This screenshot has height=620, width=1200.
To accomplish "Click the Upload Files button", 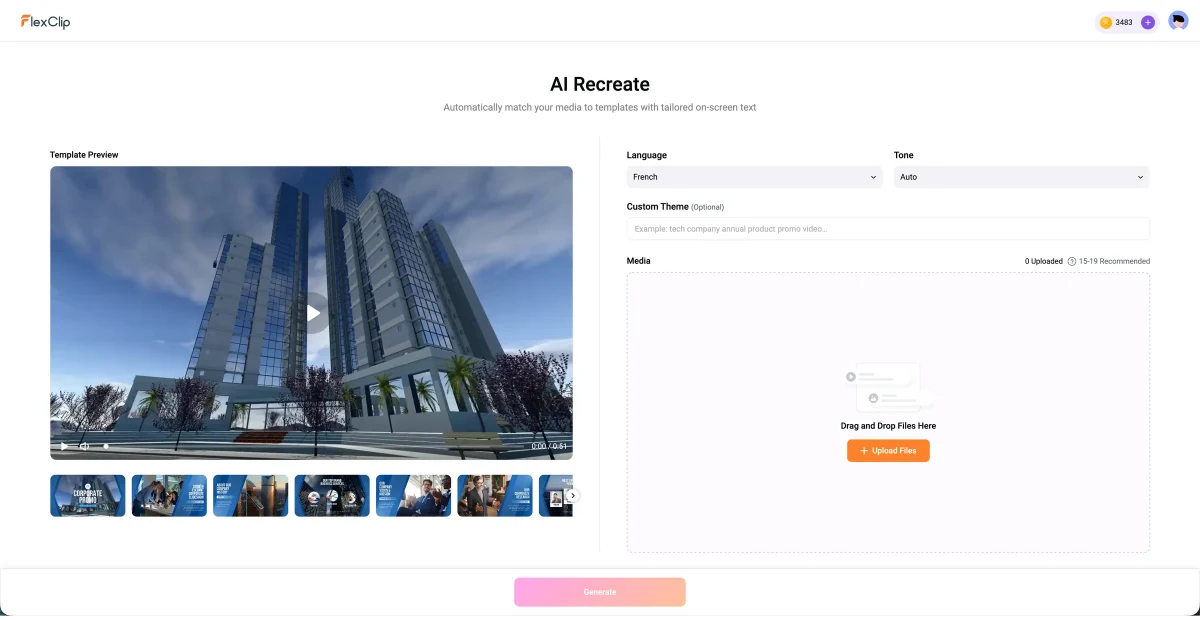I will click(888, 450).
